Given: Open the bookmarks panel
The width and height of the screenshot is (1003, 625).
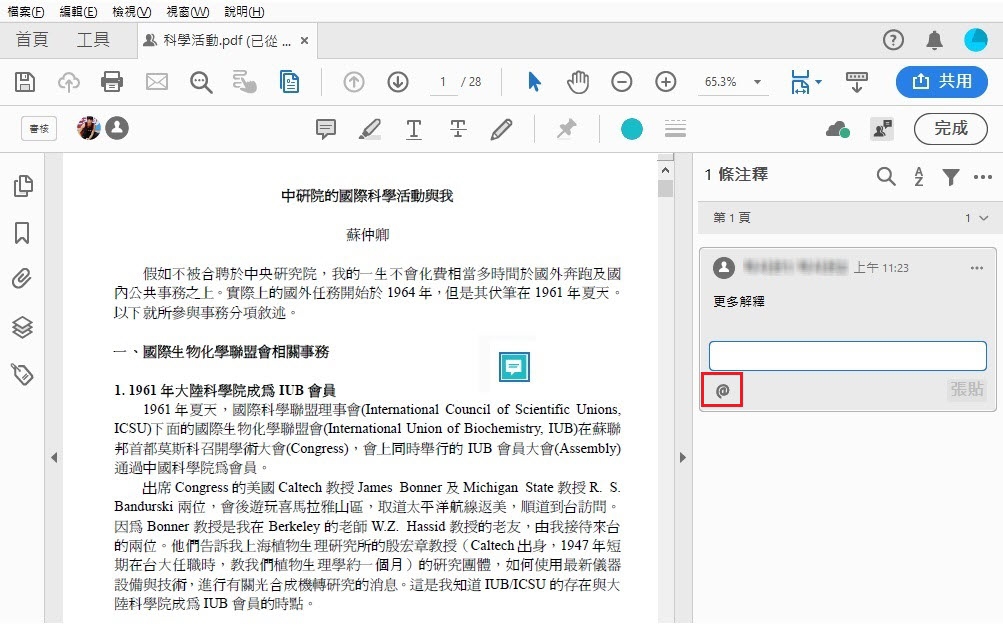Looking at the screenshot, I should (22, 231).
